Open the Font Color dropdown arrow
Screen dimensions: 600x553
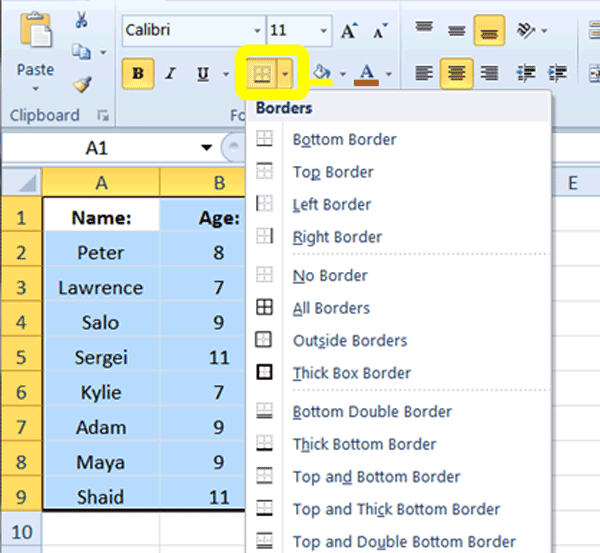389,73
